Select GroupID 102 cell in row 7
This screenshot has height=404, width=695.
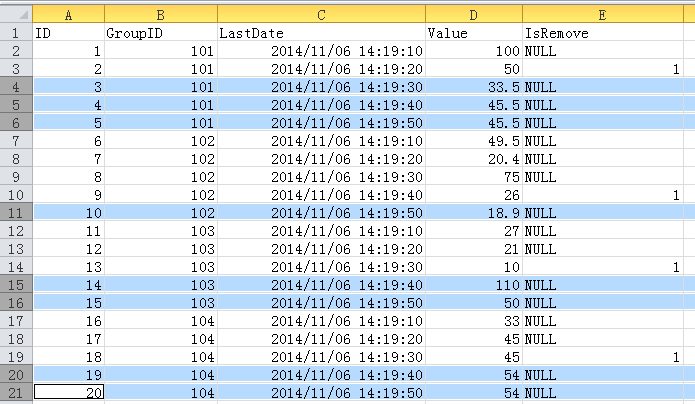[x=161, y=141]
